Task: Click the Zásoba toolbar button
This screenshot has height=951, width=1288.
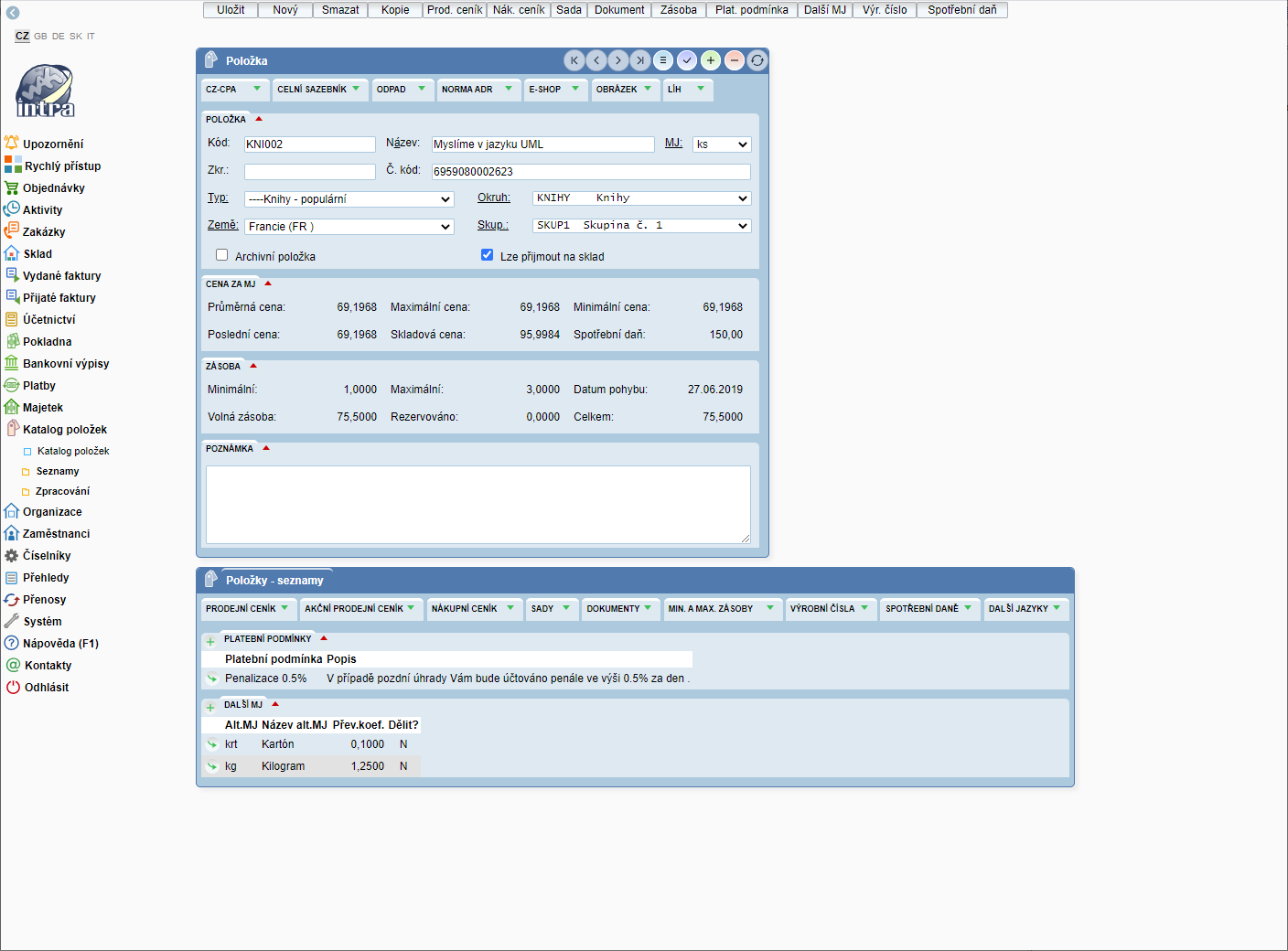Action: click(x=678, y=10)
